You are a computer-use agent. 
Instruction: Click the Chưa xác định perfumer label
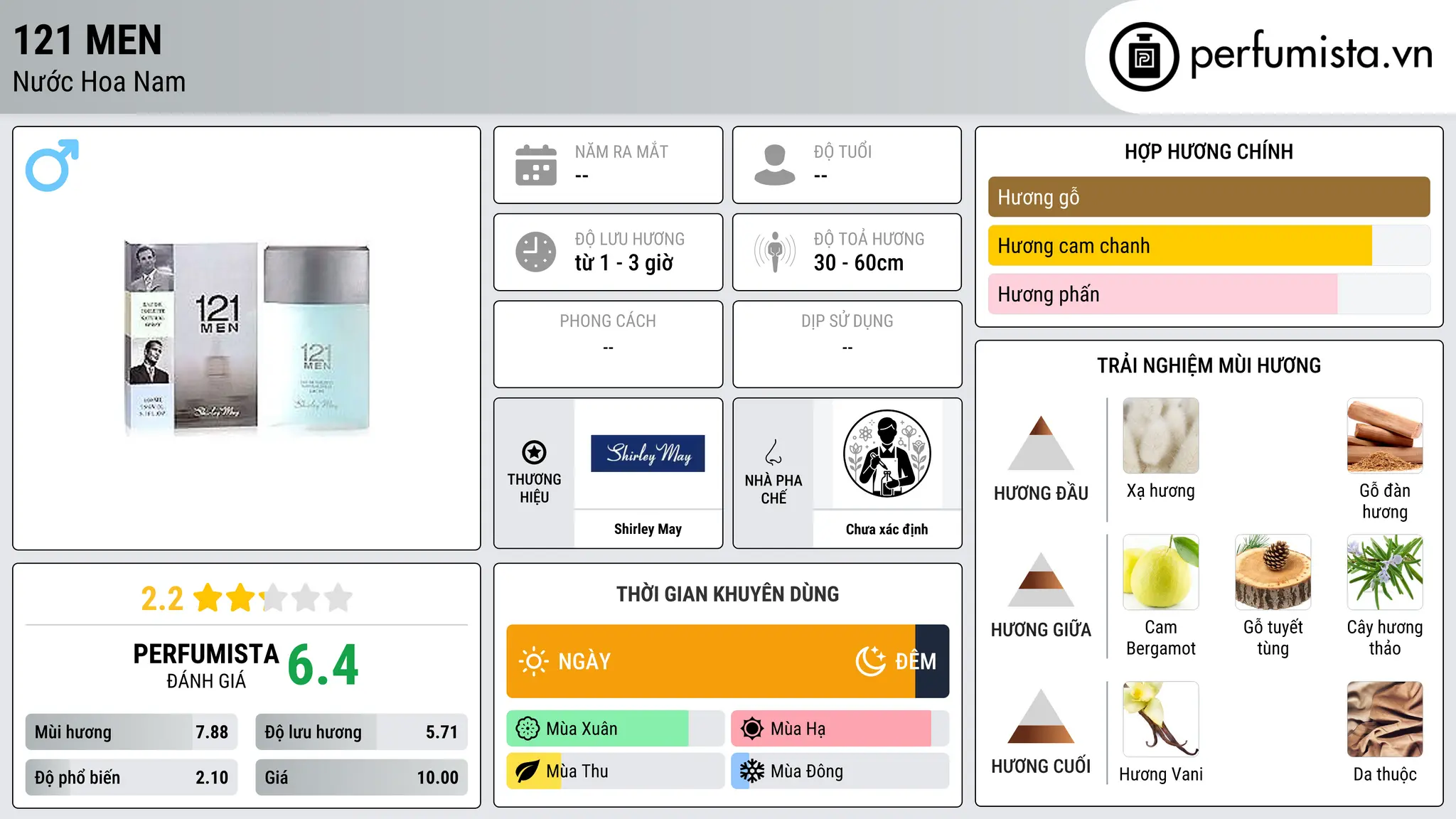click(887, 529)
